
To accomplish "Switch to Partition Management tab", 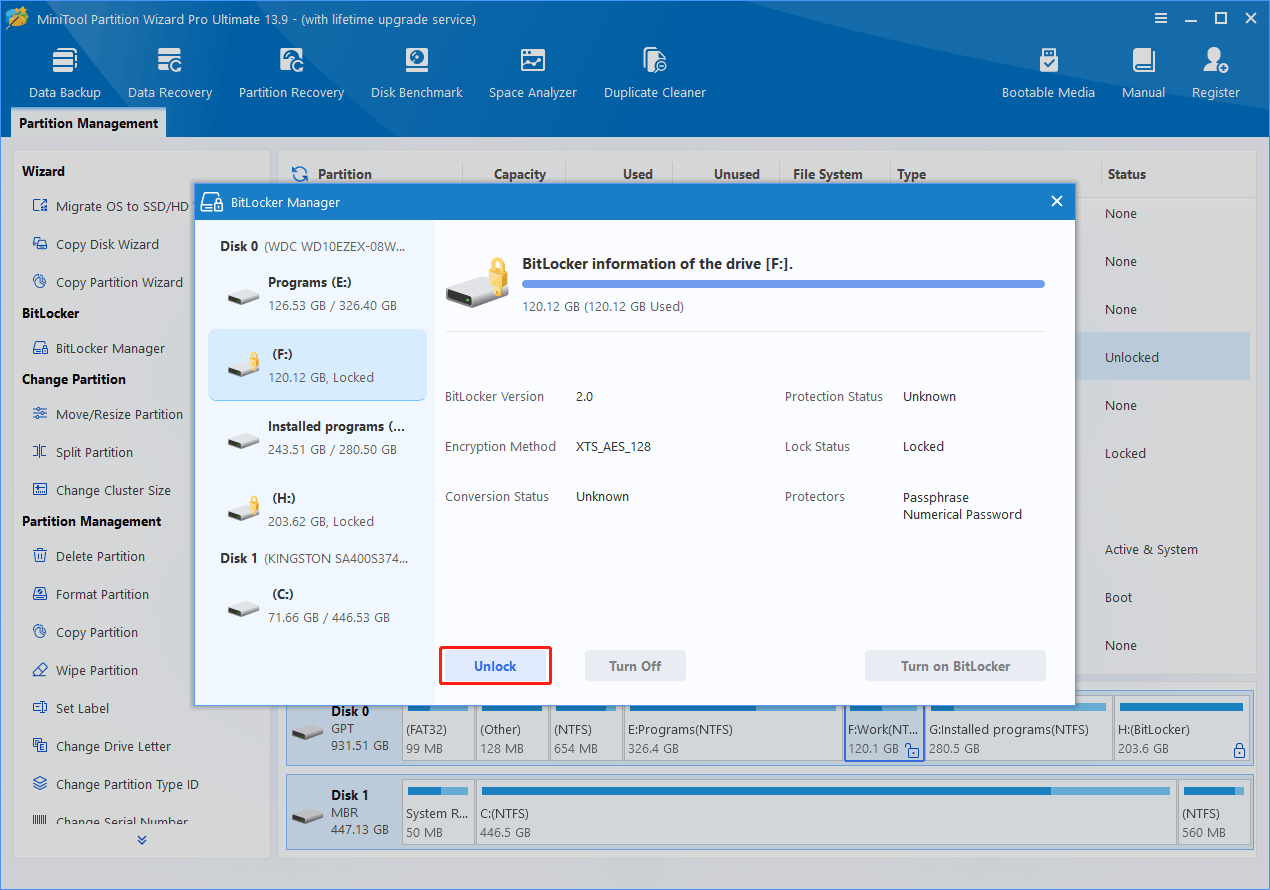I will (89, 123).
